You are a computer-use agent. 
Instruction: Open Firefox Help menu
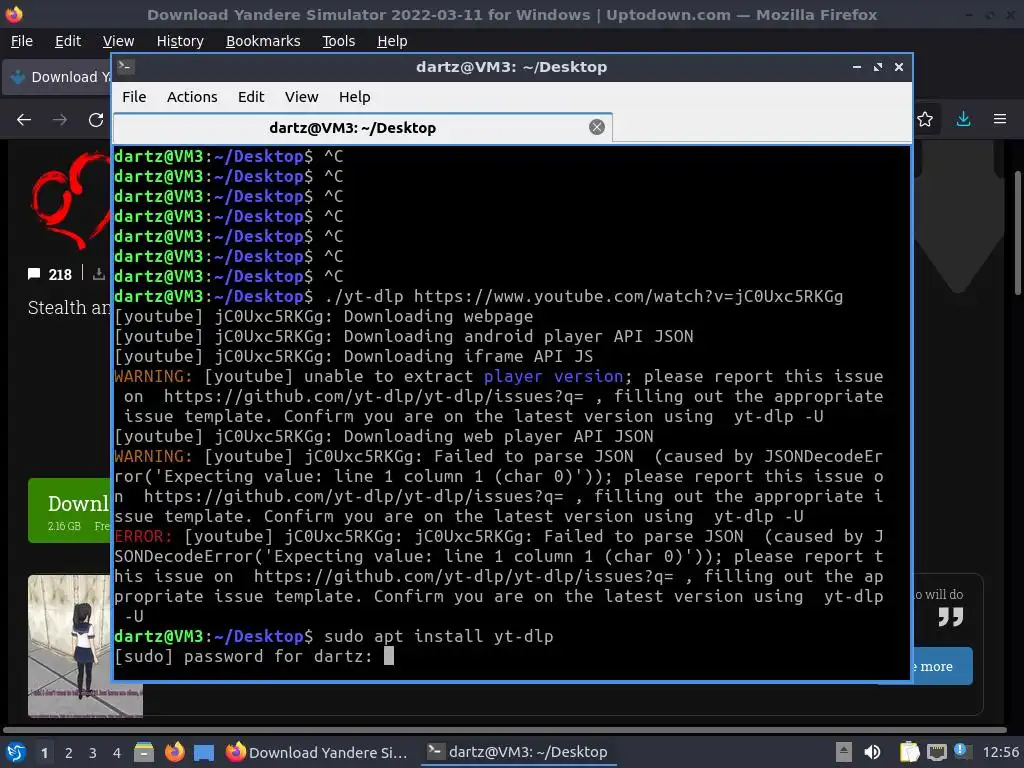[x=392, y=41]
